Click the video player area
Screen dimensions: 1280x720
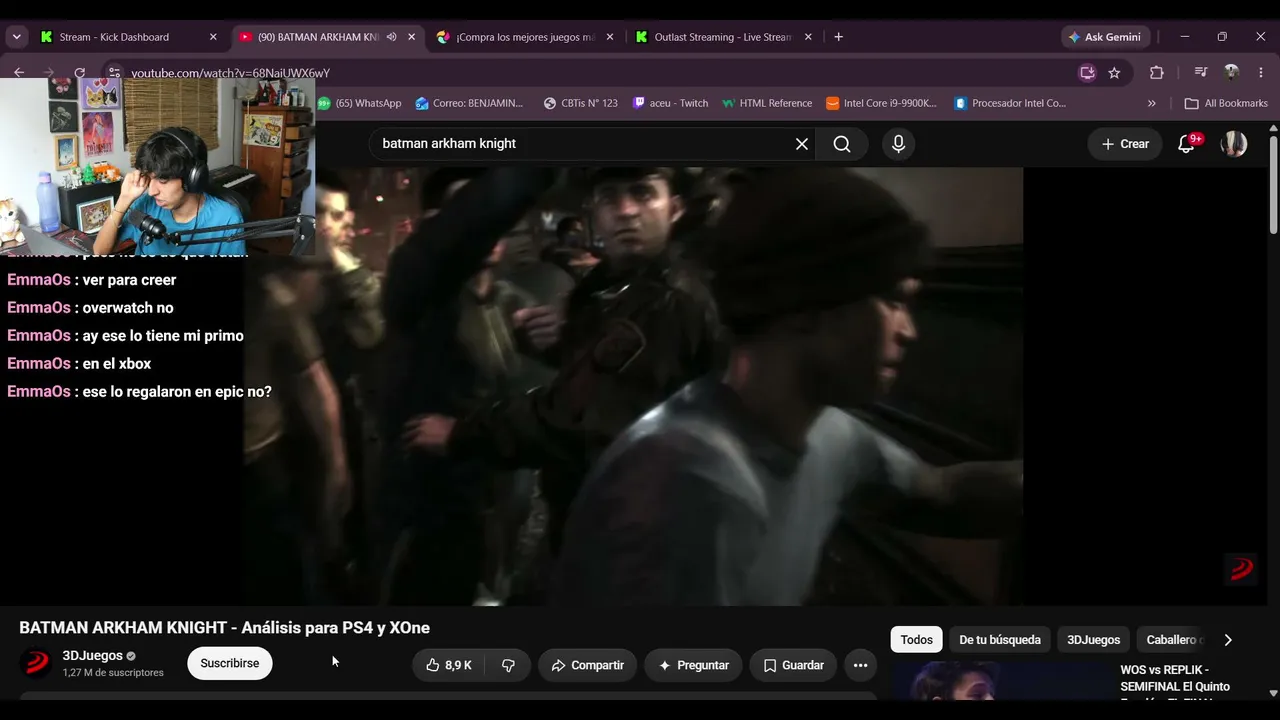tap(633, 386)
